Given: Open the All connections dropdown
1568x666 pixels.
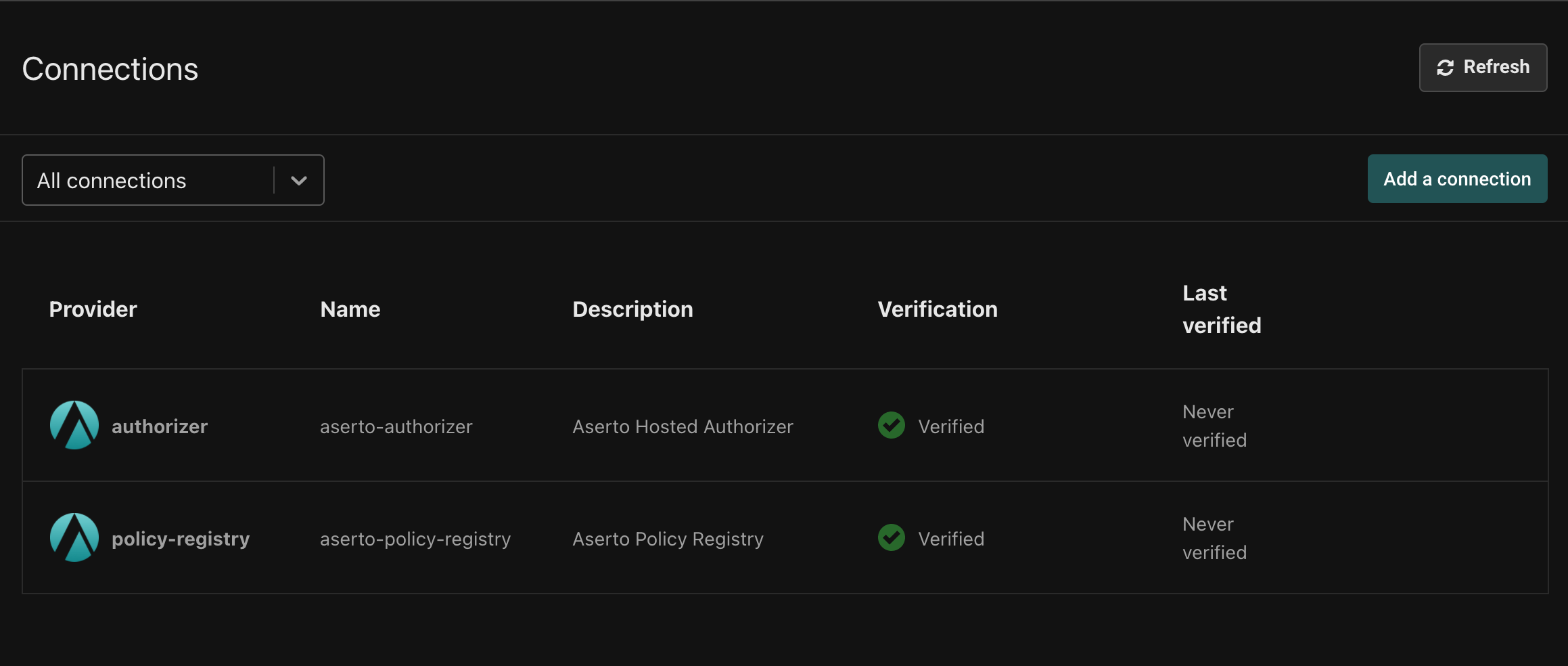Looking at the screenshot, I should [x=149, y=180].
